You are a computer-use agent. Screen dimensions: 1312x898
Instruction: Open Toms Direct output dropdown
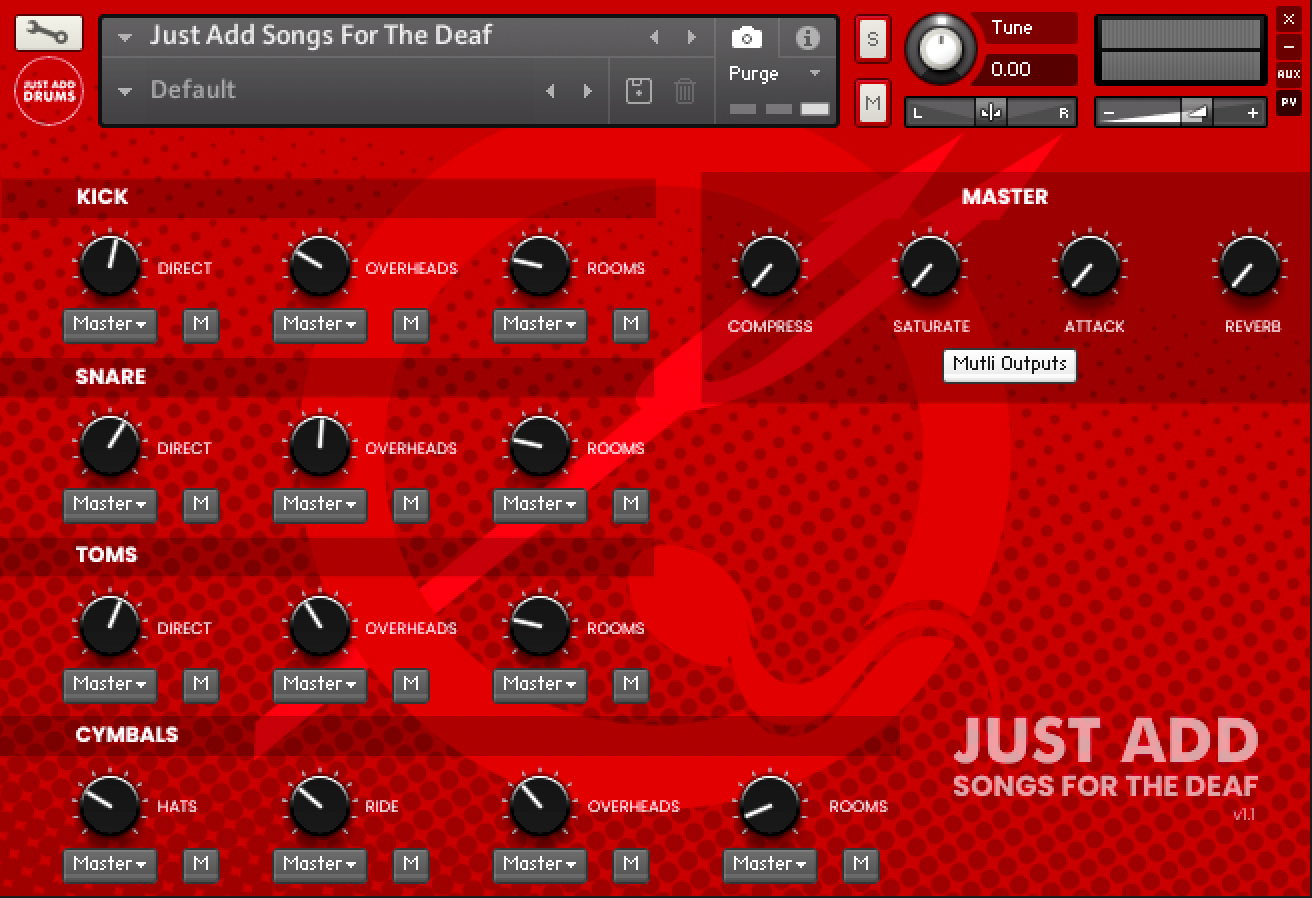pyautogui.click(x=110, y=684)
